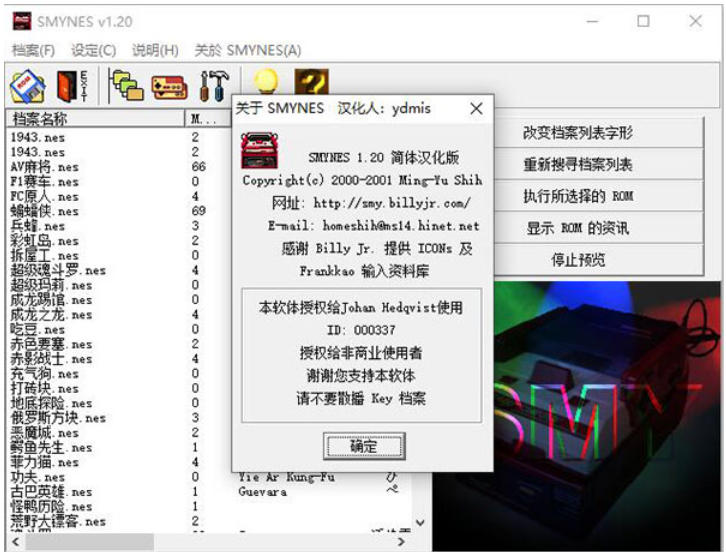Select 俄罗斯方块.nes in file list
This screenshot has width=726, height=552.
(58, 418)
